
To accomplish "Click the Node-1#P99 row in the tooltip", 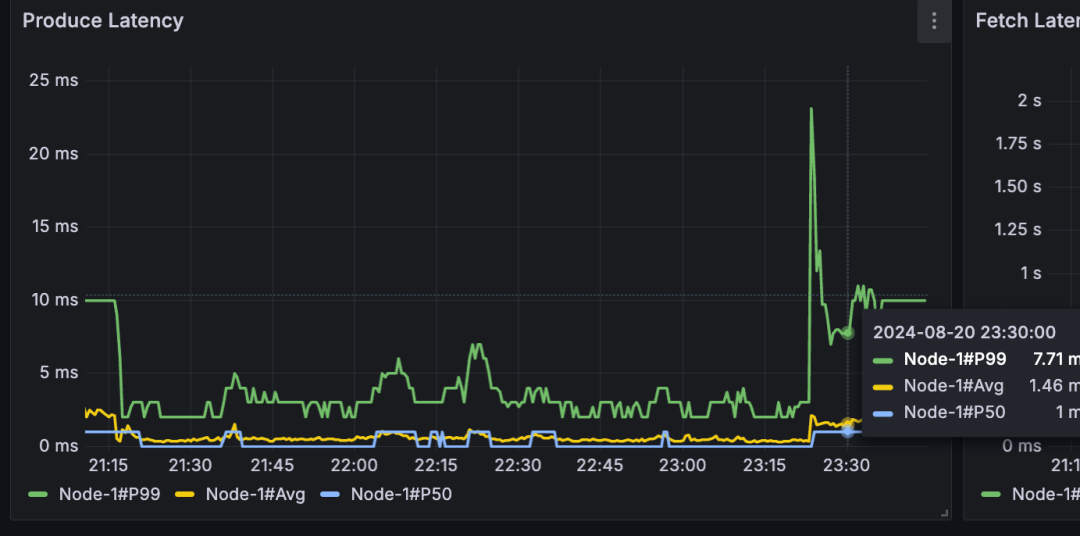I will [976, 359].
